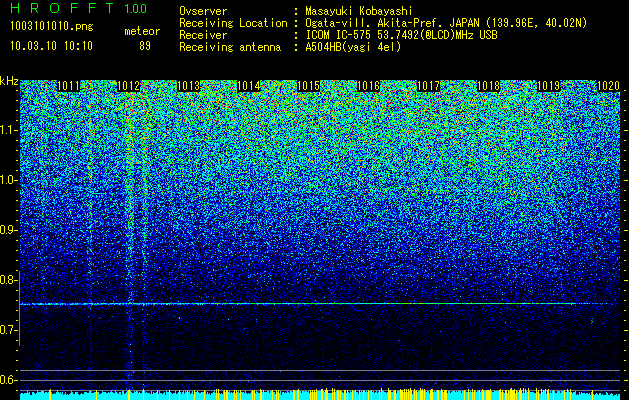Click the 0.9 frequency axis label
The width and height of the screenshot is (629, 400).
pos(8,230)
